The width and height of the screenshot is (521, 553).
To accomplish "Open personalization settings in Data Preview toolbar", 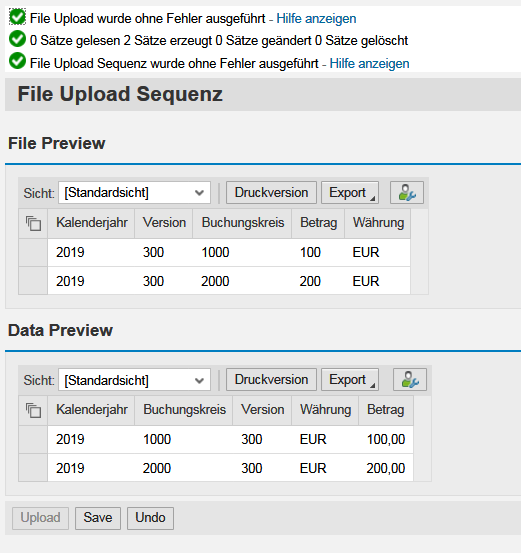I will click(410, 380).
